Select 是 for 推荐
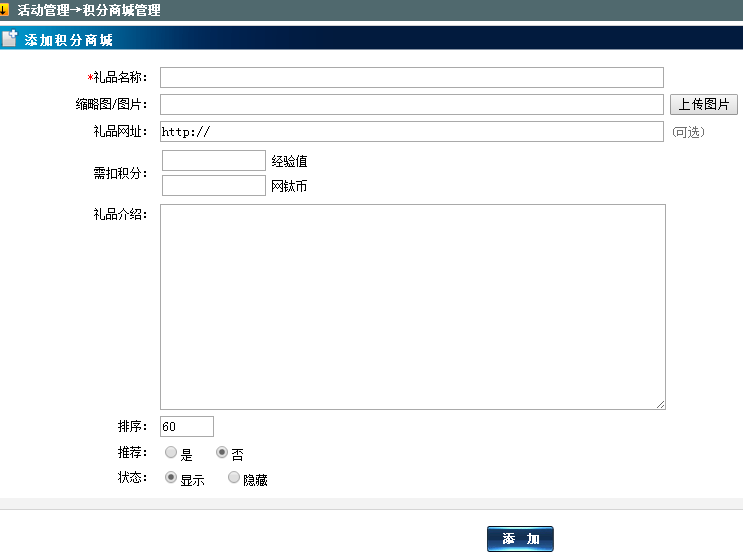The width and height of the screenshot is (743, 559). (x=171, y=452)
